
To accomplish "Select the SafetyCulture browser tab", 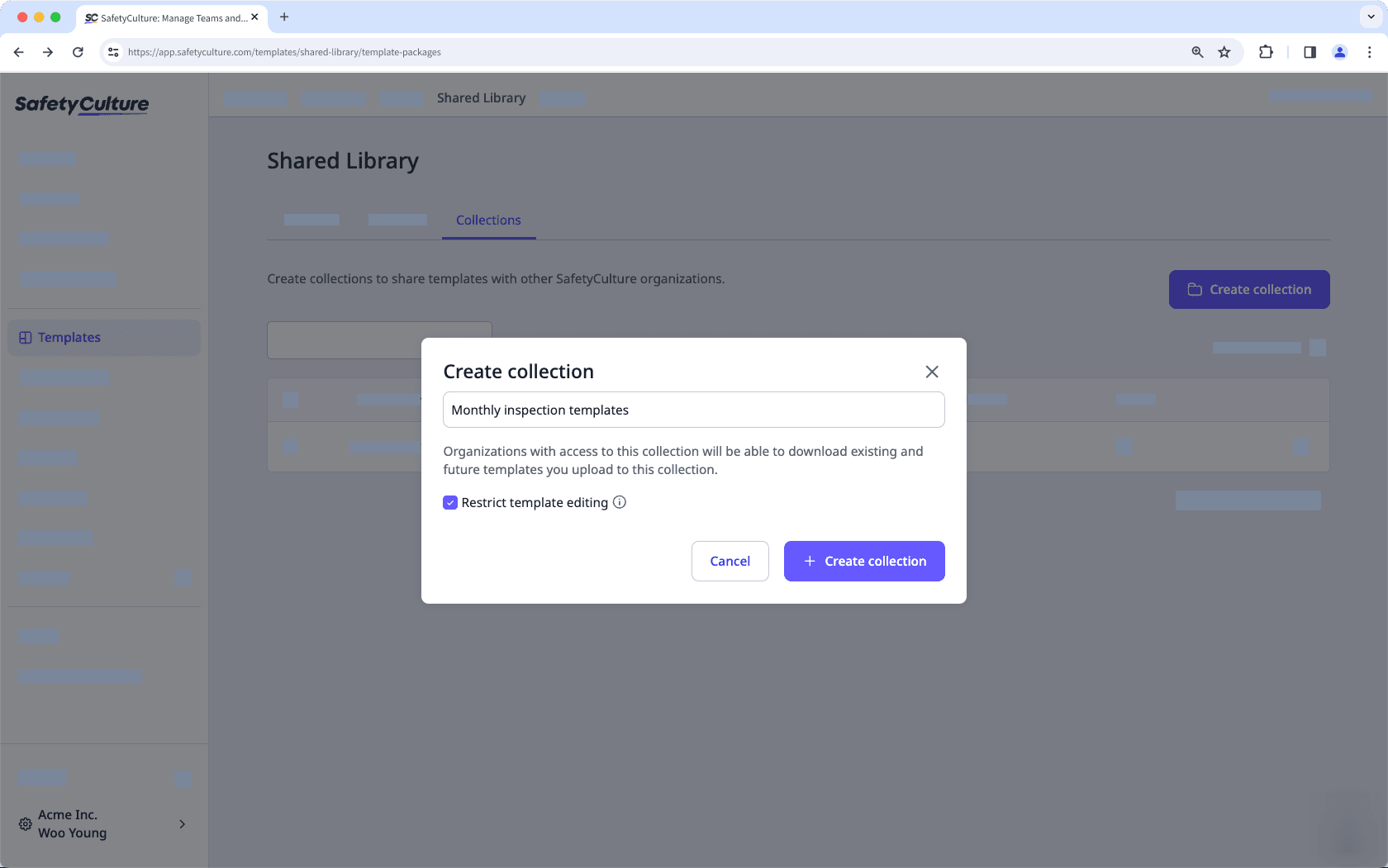I will (165, 17).
